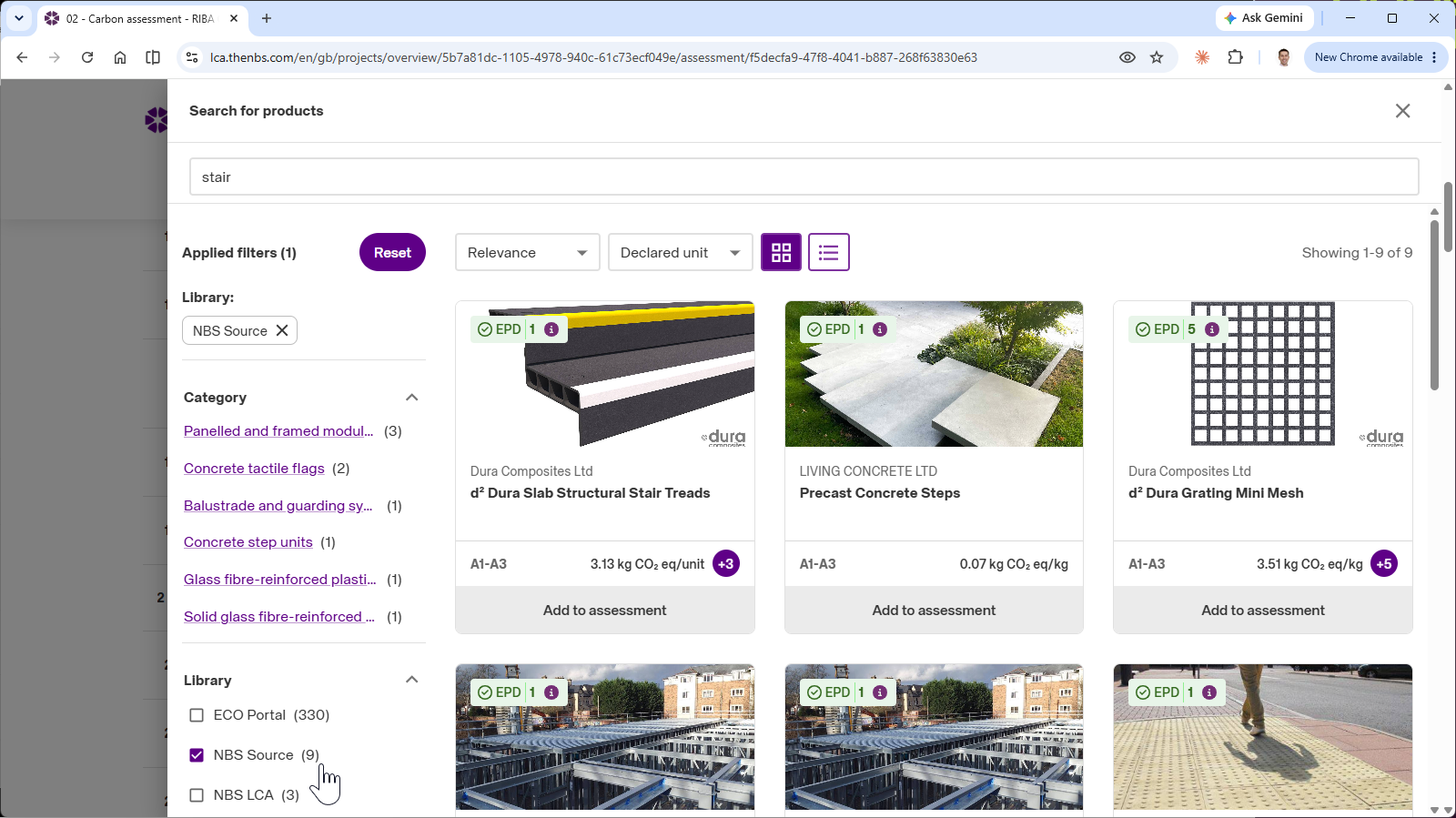Show info for Dura Grating Mini Mesh EPD
This screenshot has height=818, width=1456.
pyautogui.click(x=1212, y=329)
